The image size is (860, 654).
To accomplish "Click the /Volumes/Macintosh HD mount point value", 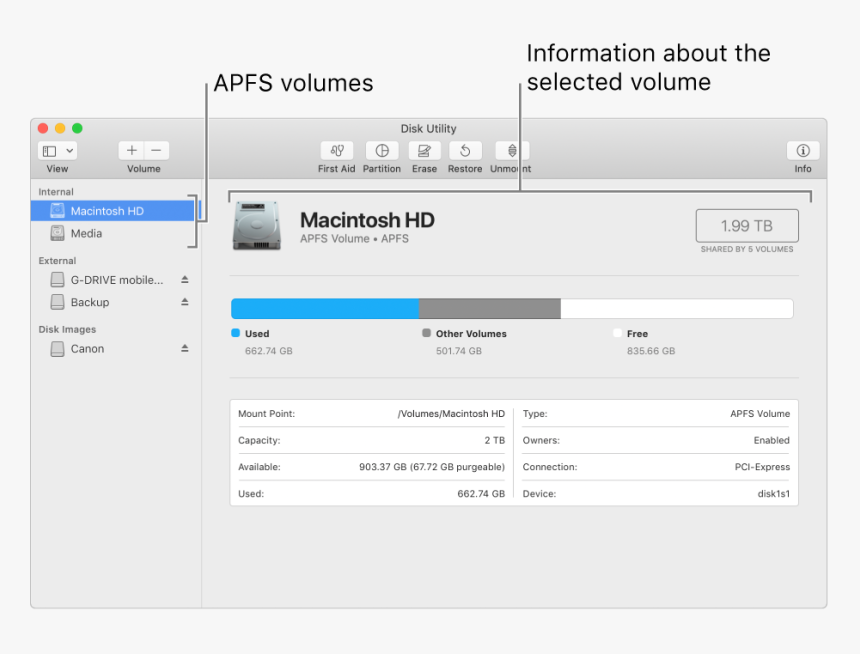I will [451, 414].
